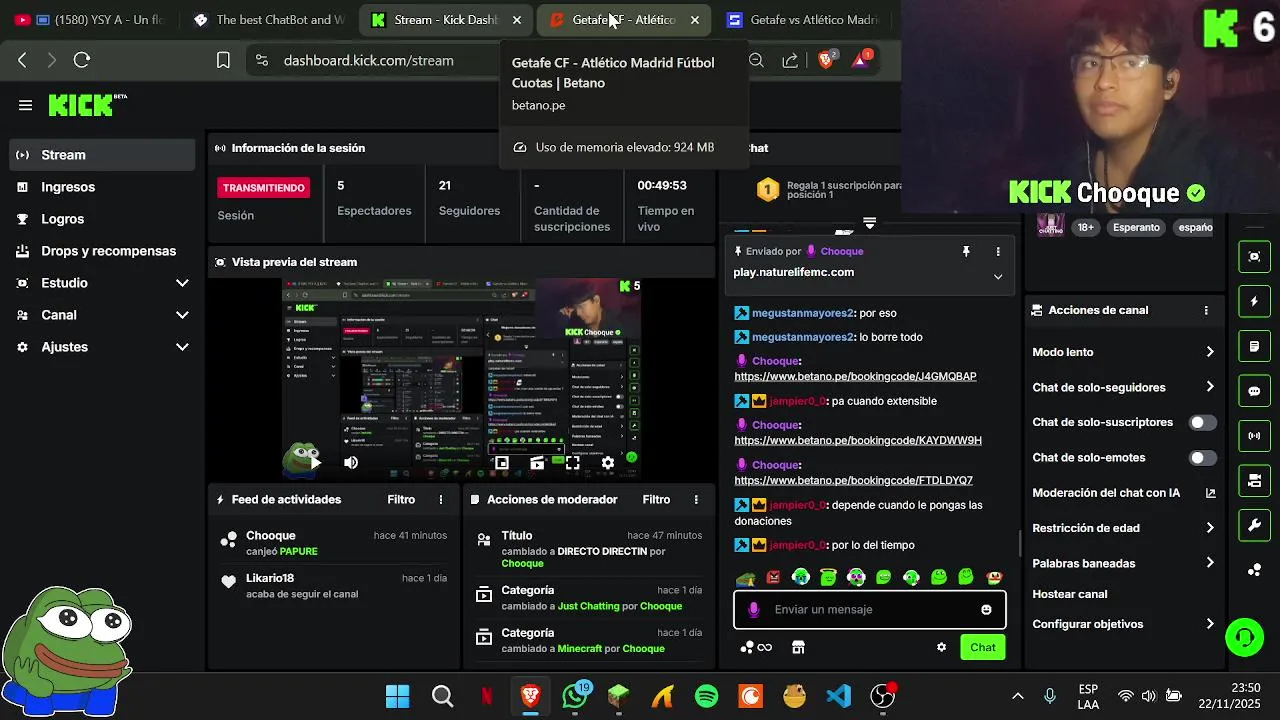Click picture-in-picture icon on stream preview

pyautogui.click(x=502, y=463)
